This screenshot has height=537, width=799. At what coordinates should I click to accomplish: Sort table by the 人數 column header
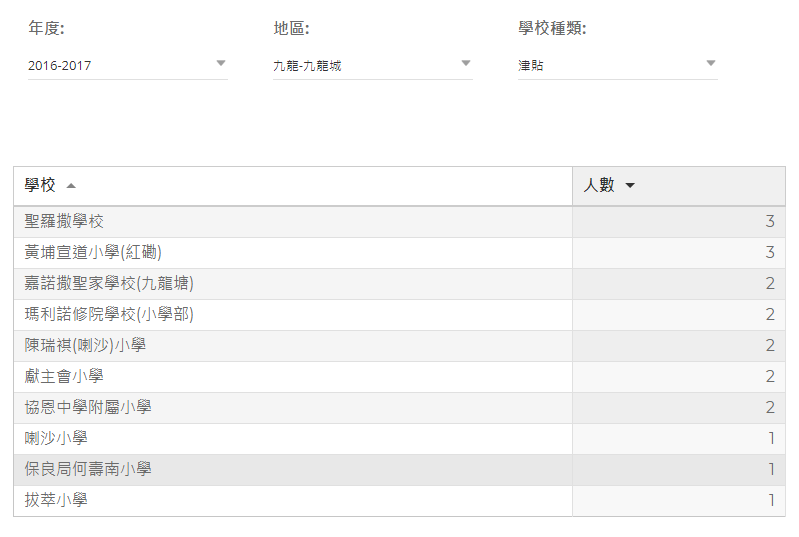tap(599, 186)
